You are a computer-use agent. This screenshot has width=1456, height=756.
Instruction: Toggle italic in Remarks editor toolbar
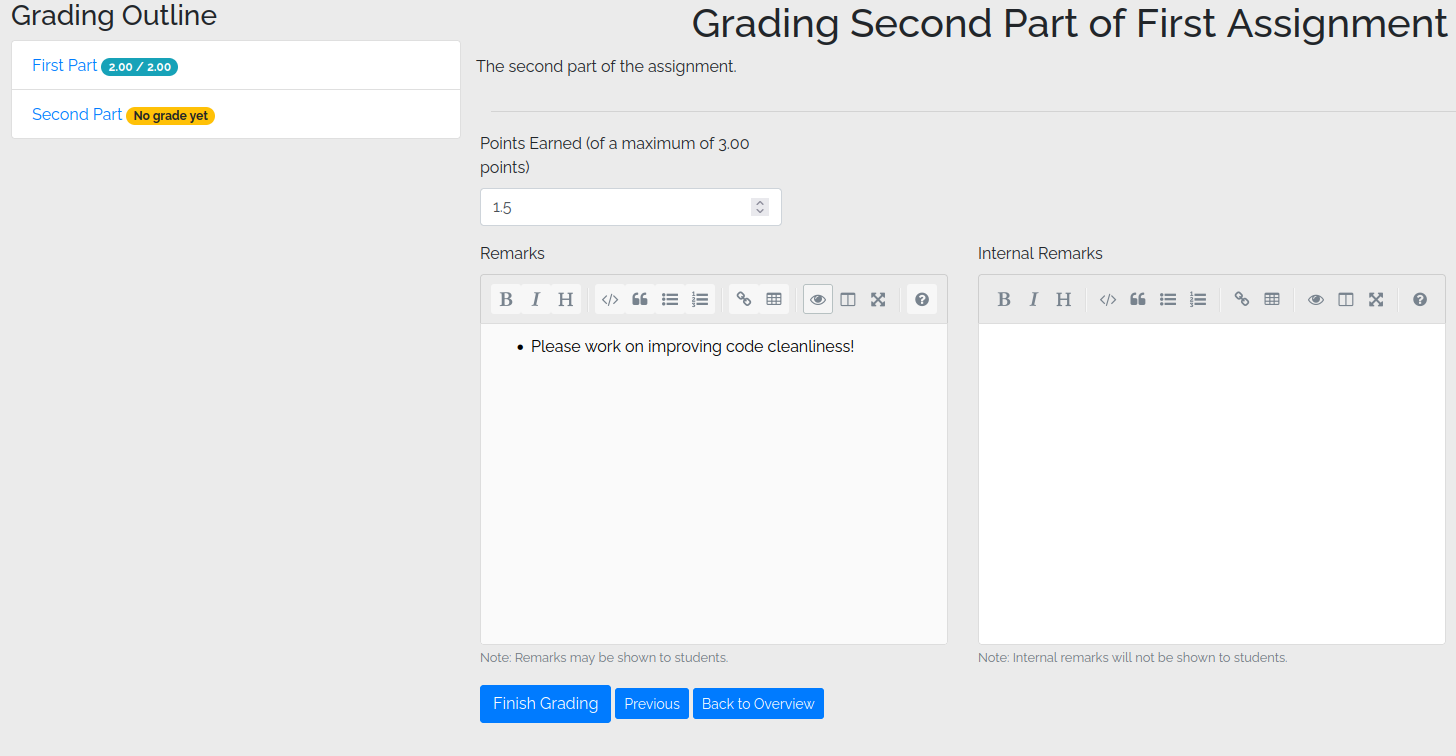click(x=536, y=299)
